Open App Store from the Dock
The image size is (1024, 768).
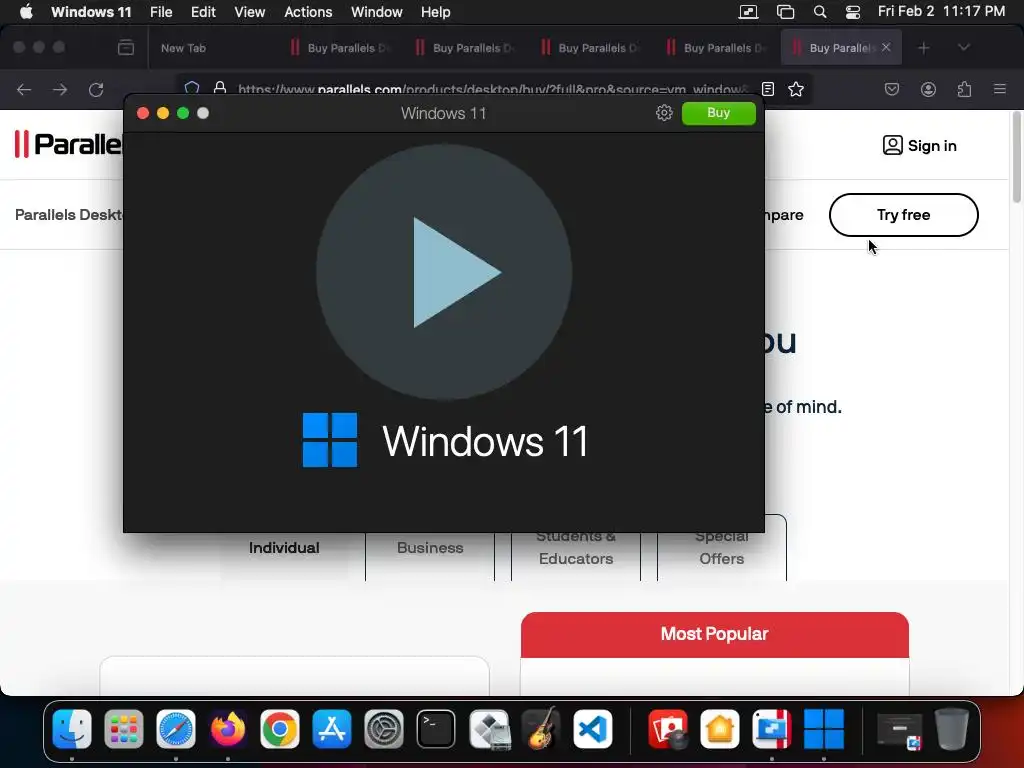point(332,729)
